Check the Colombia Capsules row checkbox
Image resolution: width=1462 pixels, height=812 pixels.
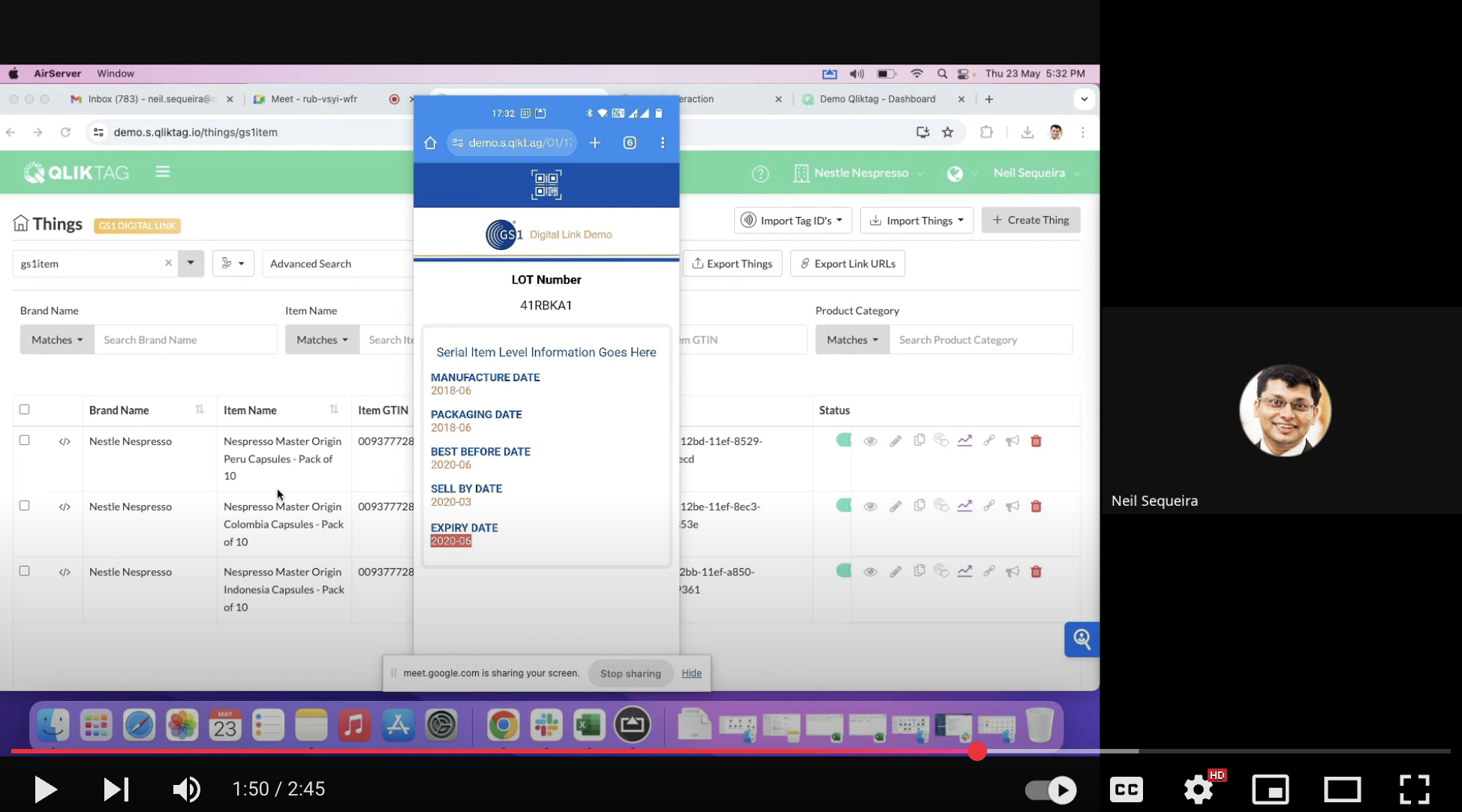[25, 506]
